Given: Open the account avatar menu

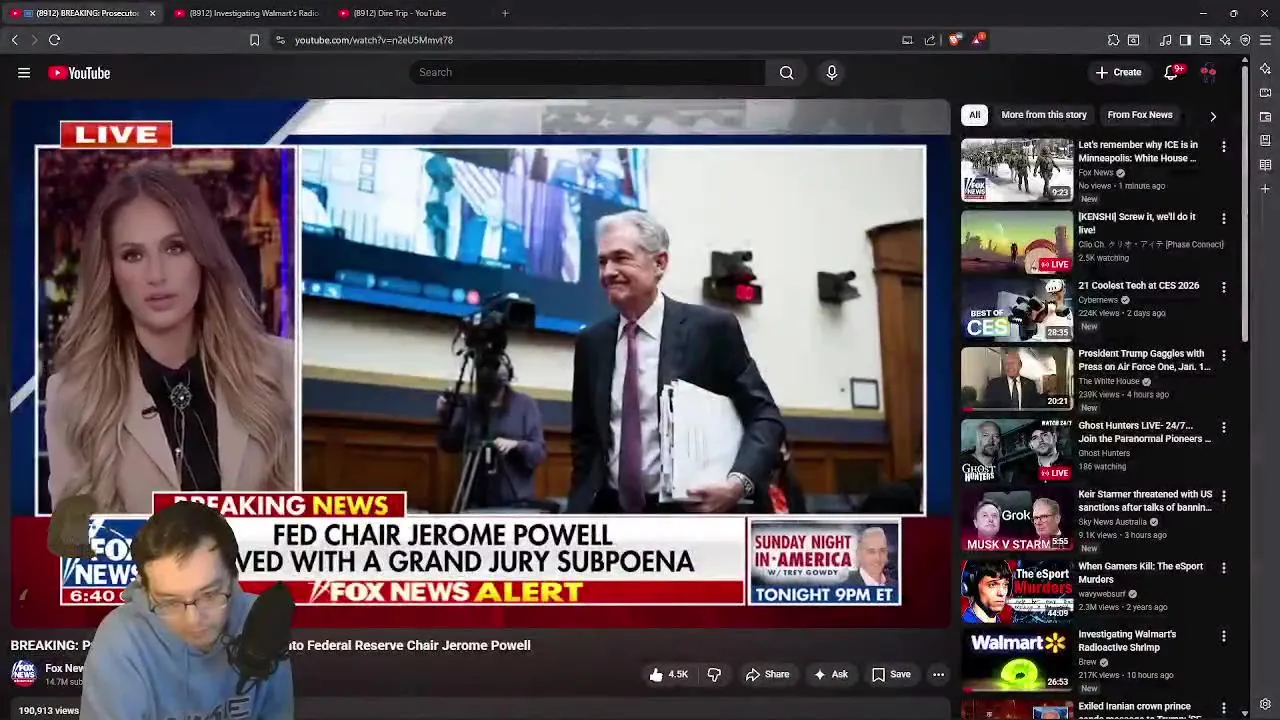Looking at the screenshot, I should coord(1208,72).
